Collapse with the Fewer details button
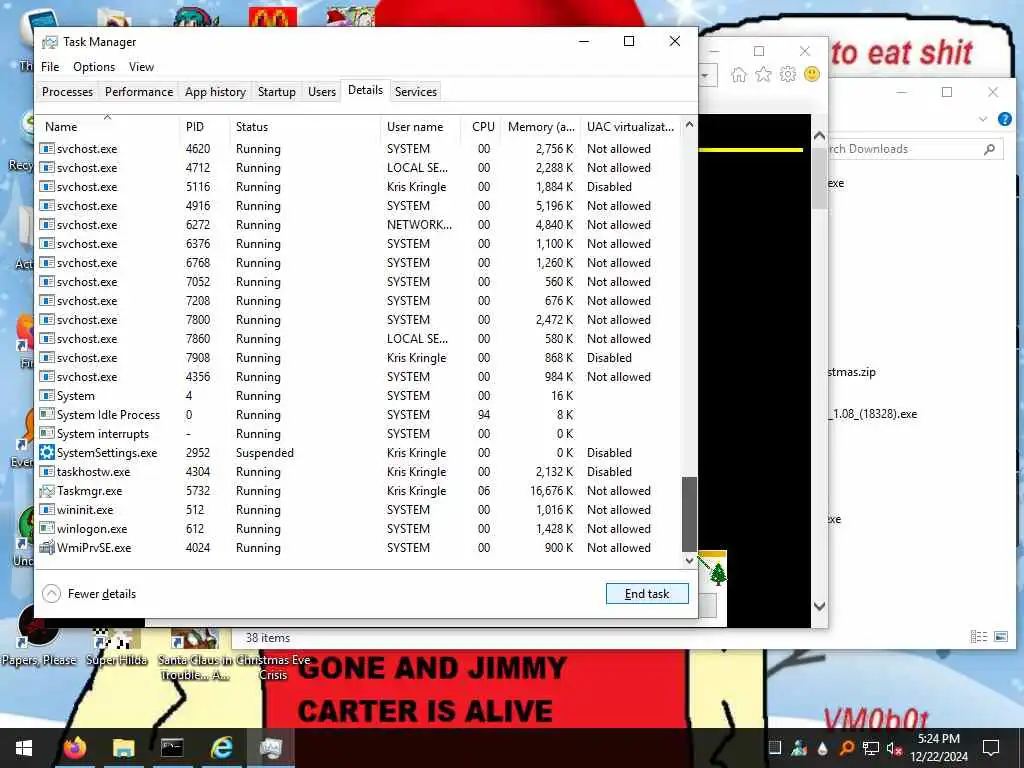The height and width of the screenshot is (768, 1024). click(89, 594)
